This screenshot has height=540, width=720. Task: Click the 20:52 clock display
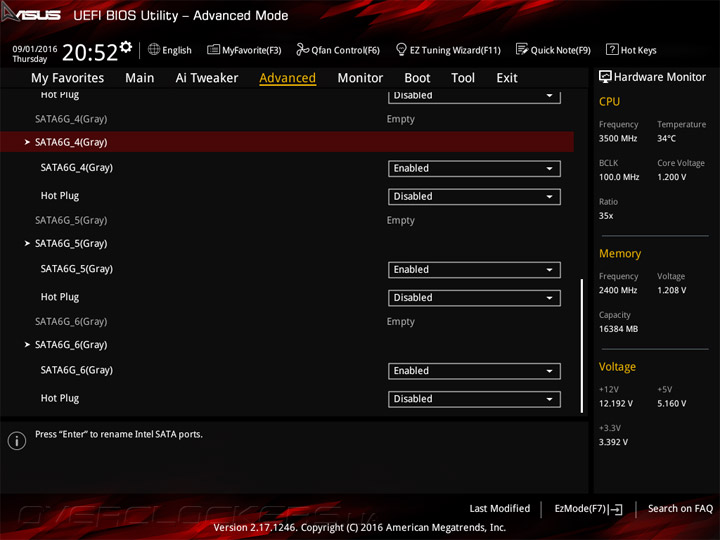coord(90,52)
